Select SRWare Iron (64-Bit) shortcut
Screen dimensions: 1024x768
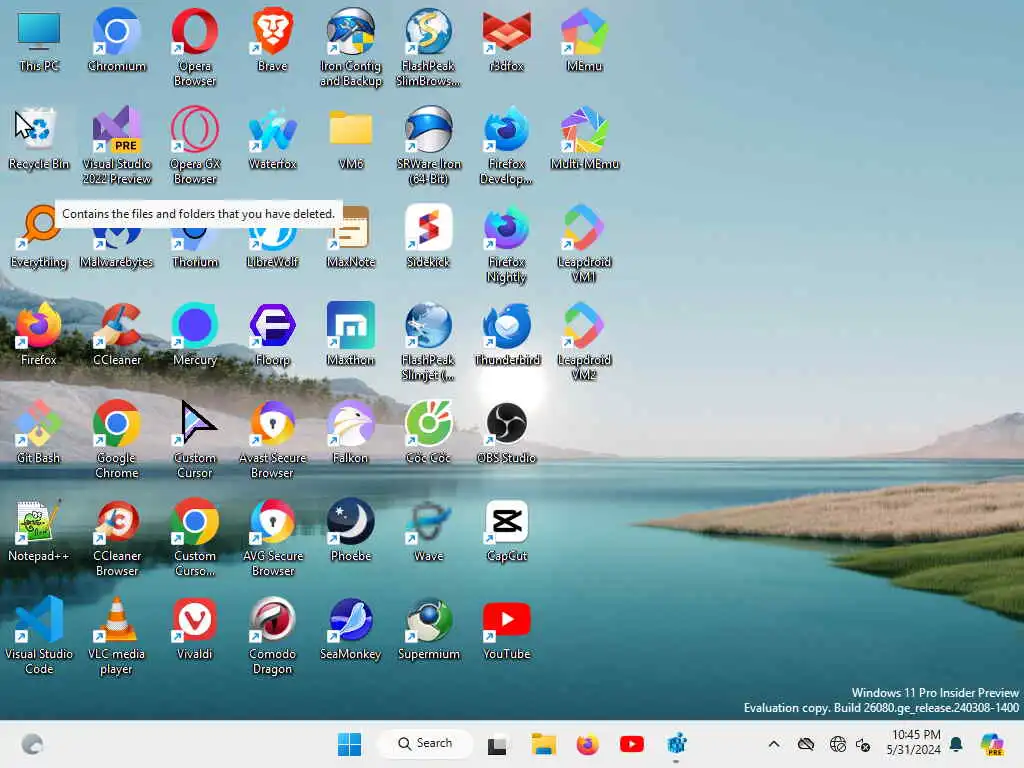tap(428, 145)
